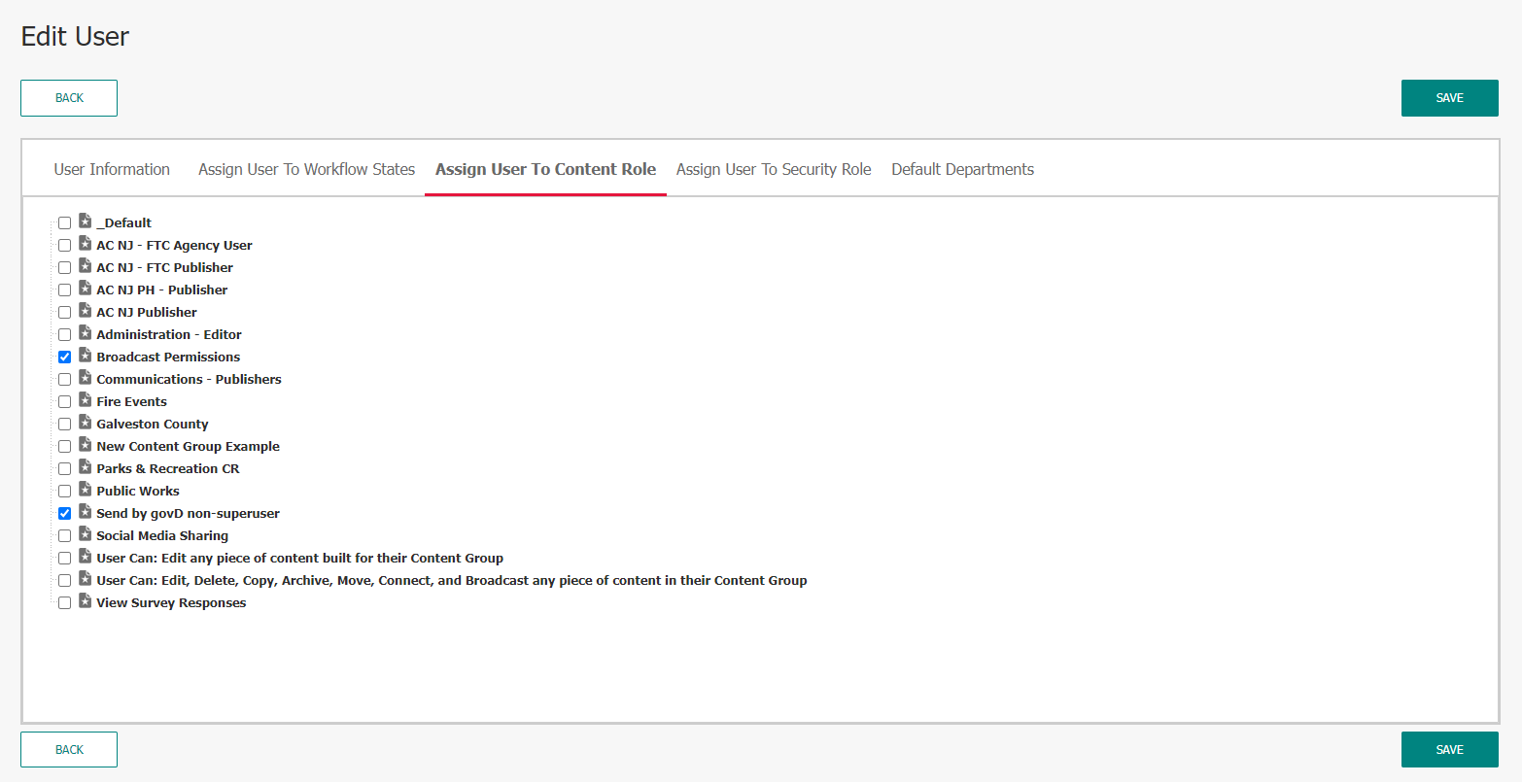Select the file icon beside View Survey Responses

(x=84, y=602)
